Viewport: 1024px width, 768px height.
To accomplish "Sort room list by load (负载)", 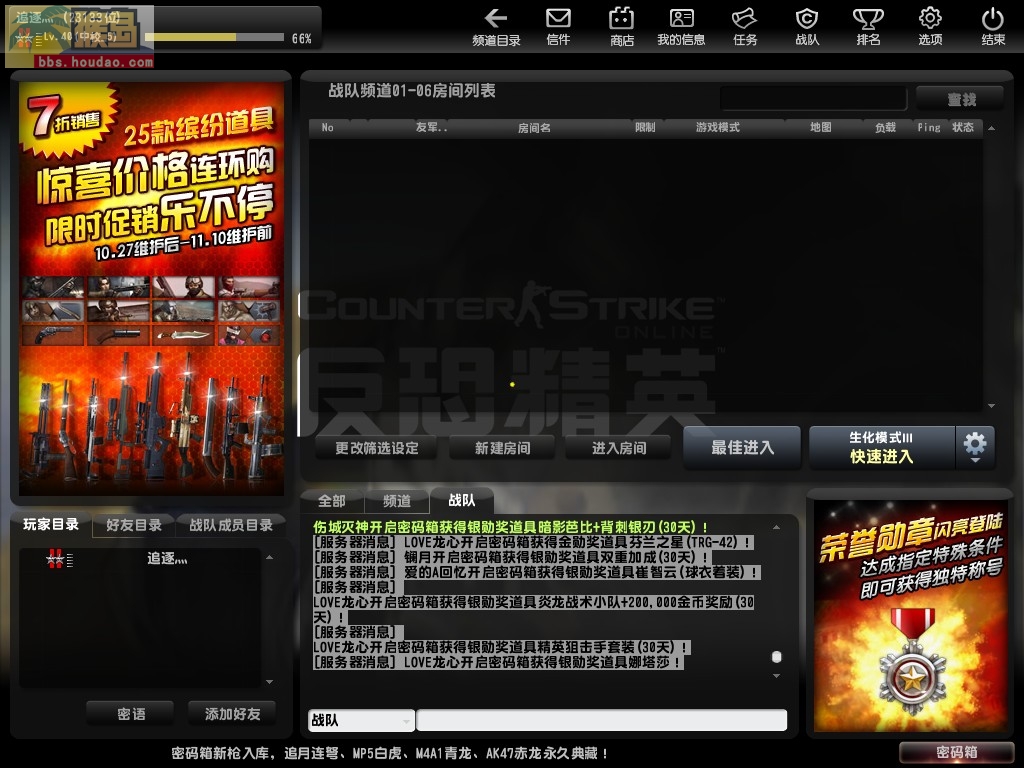I will point(886,128).
